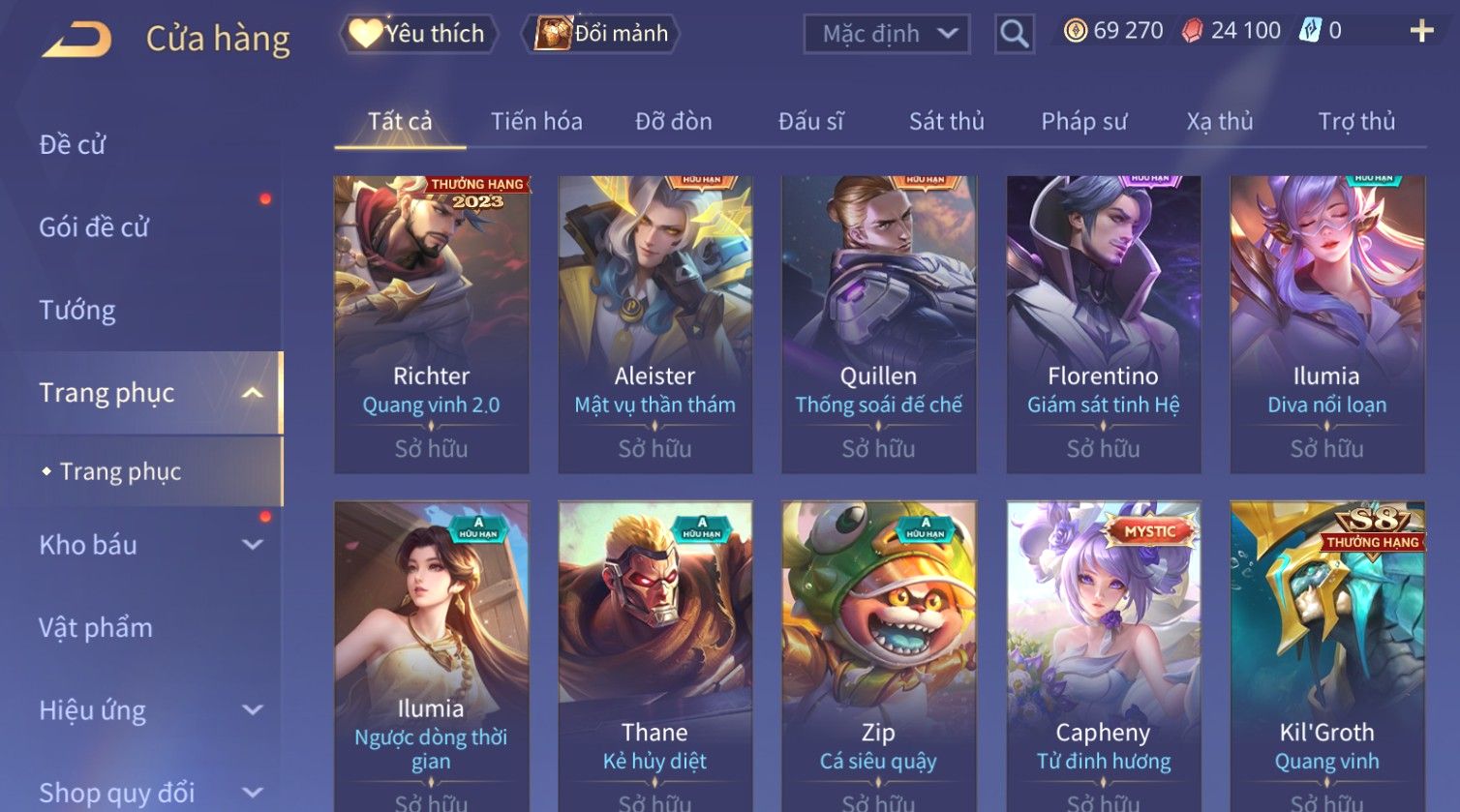Expand the Kho báu sidebar section

pos(252,545)
